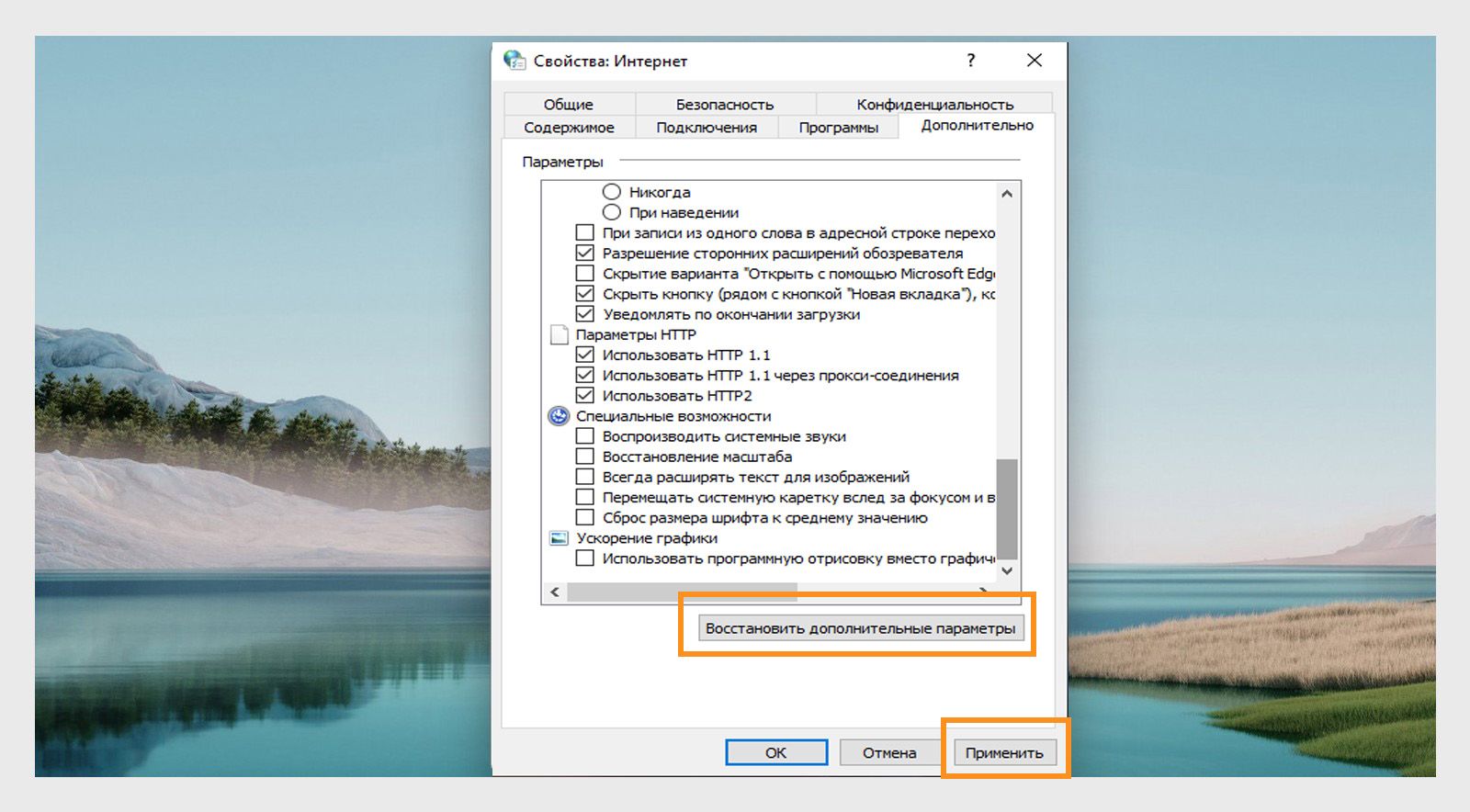Viewport: 1470px width, 812px height.
Task: Uncheck «Разрешение сторонних расширений обозревателя»
Action: click(x=584, y=253)
